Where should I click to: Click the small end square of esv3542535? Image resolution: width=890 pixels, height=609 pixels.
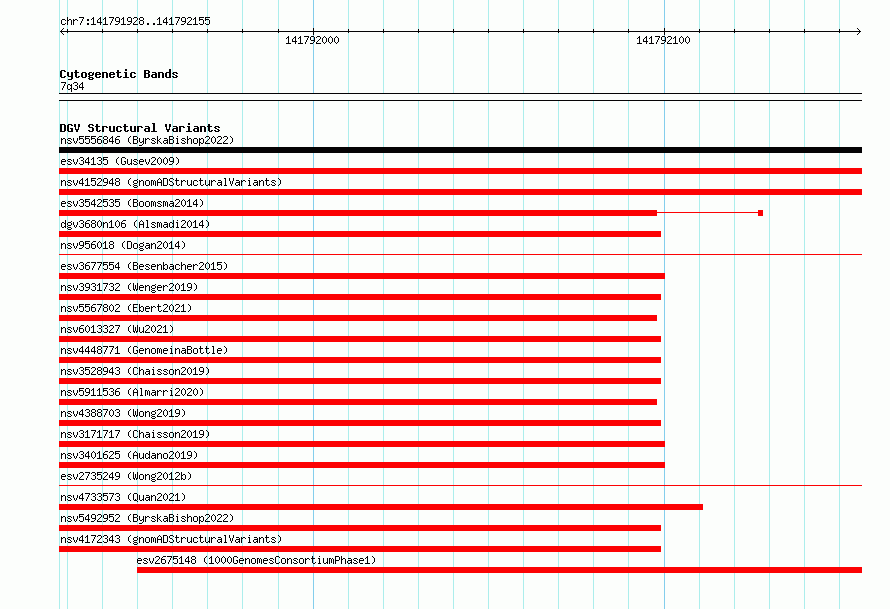point(761,213)
